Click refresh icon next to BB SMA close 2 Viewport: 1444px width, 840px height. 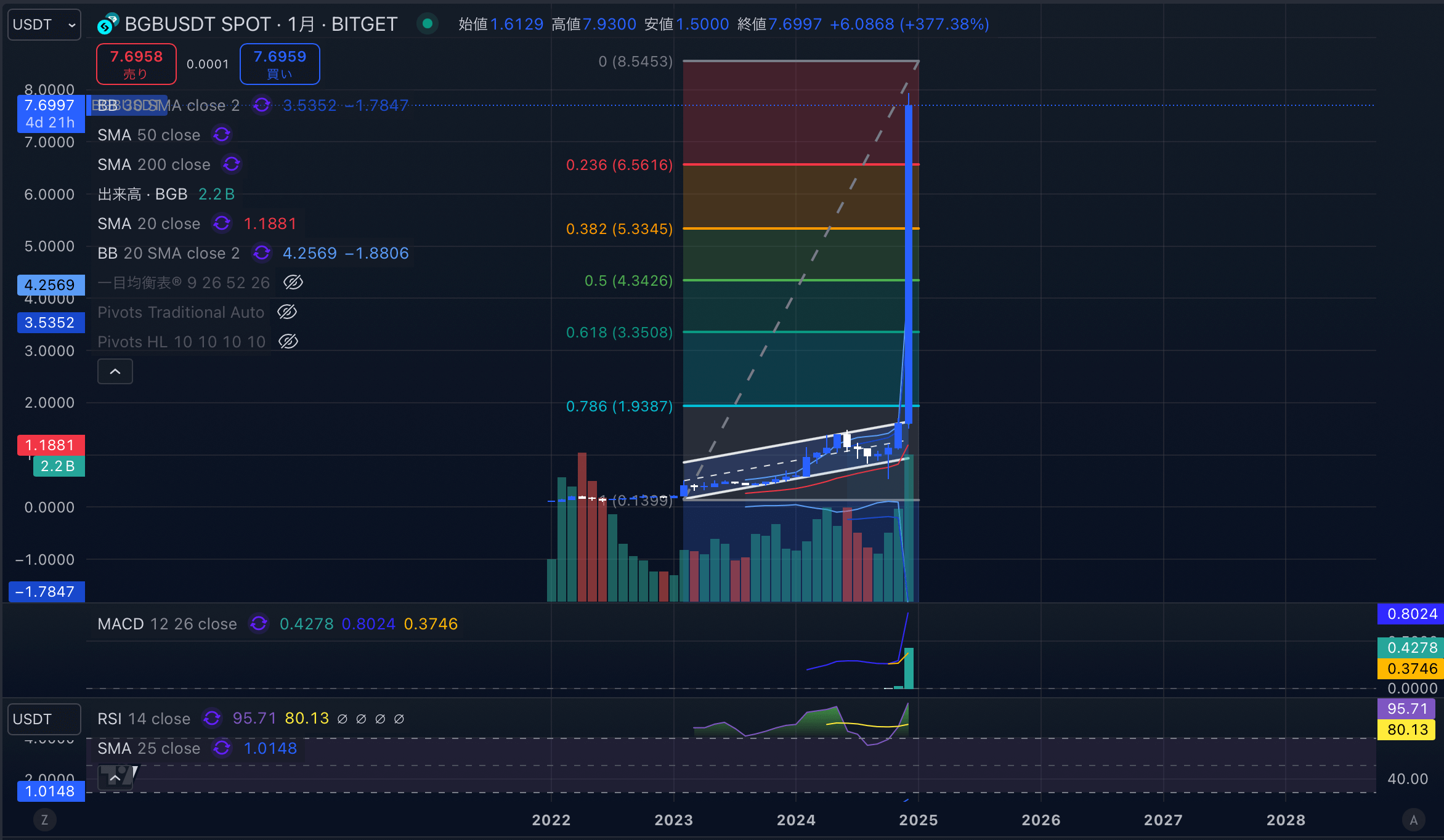[x=262, y=105]
